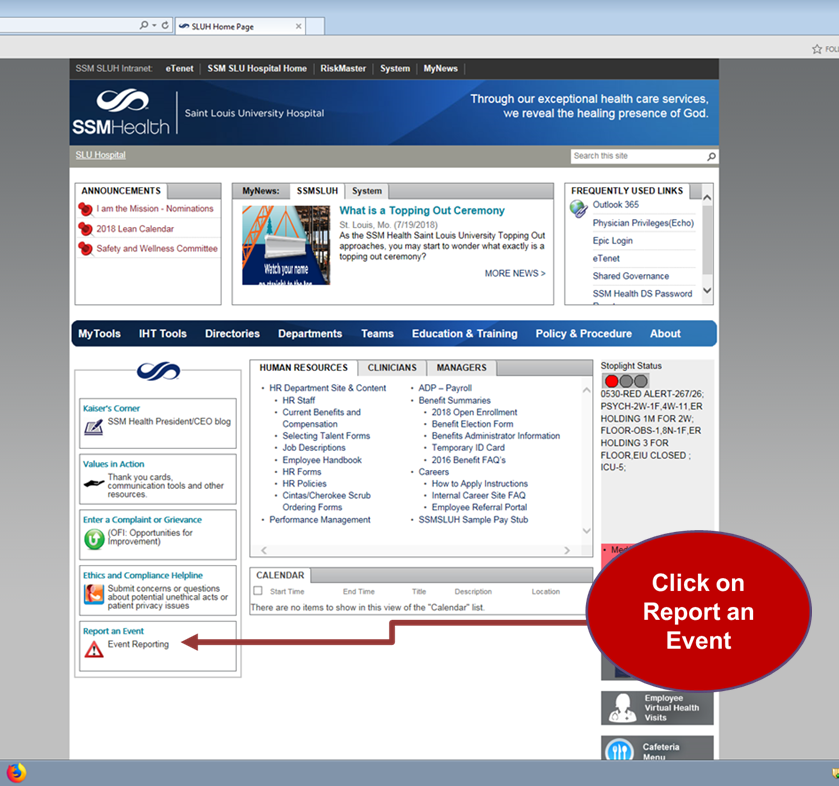Viewport: 839px width, 786px height.
Task: Open the Directories menu
Action: pyautogui.click(x=232, y=333)
